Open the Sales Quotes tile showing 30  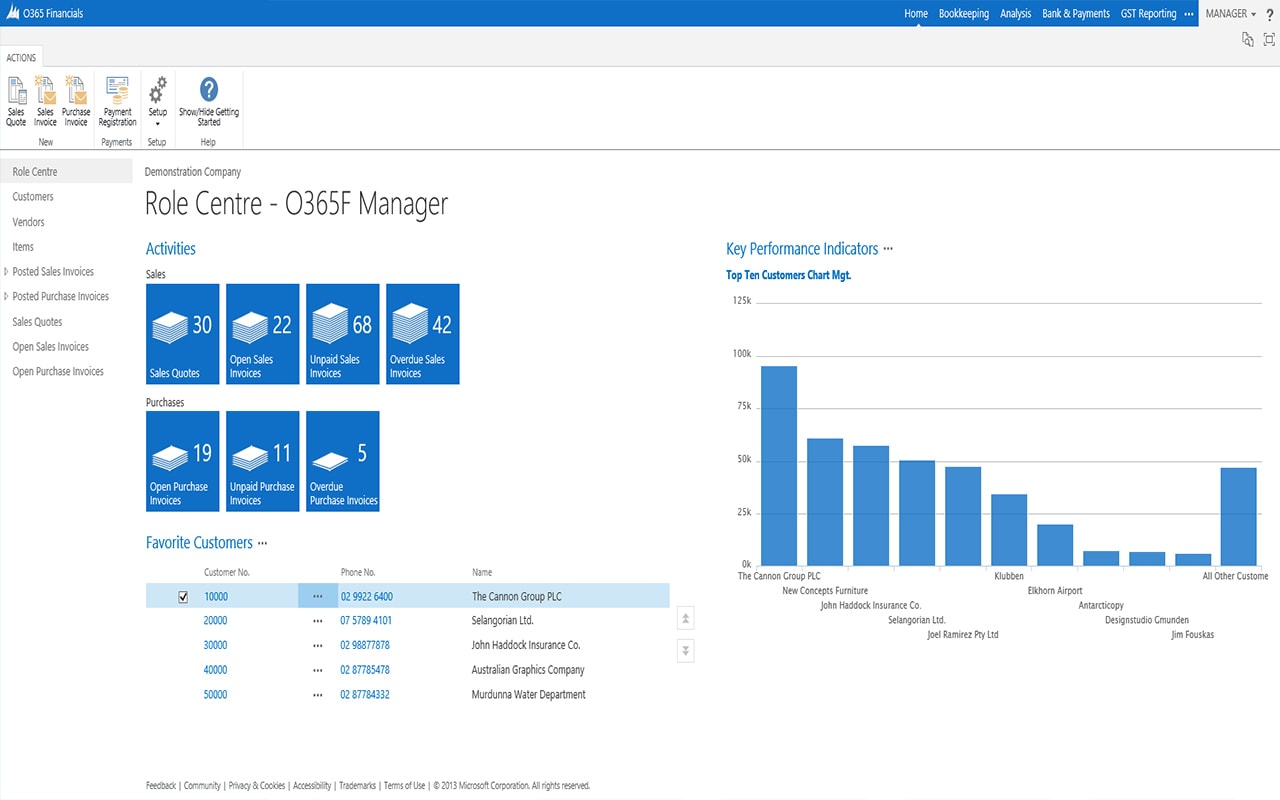click(x=183, y=334)
